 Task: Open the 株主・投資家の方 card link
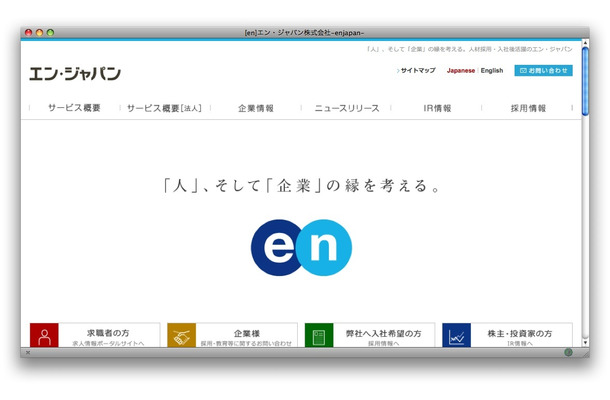pos(507,335)
